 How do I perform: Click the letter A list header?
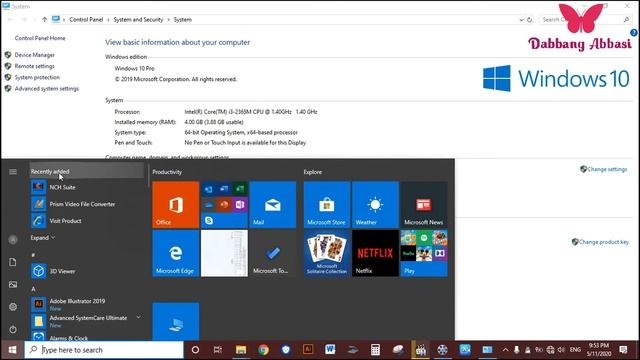[x=33, y=289]
